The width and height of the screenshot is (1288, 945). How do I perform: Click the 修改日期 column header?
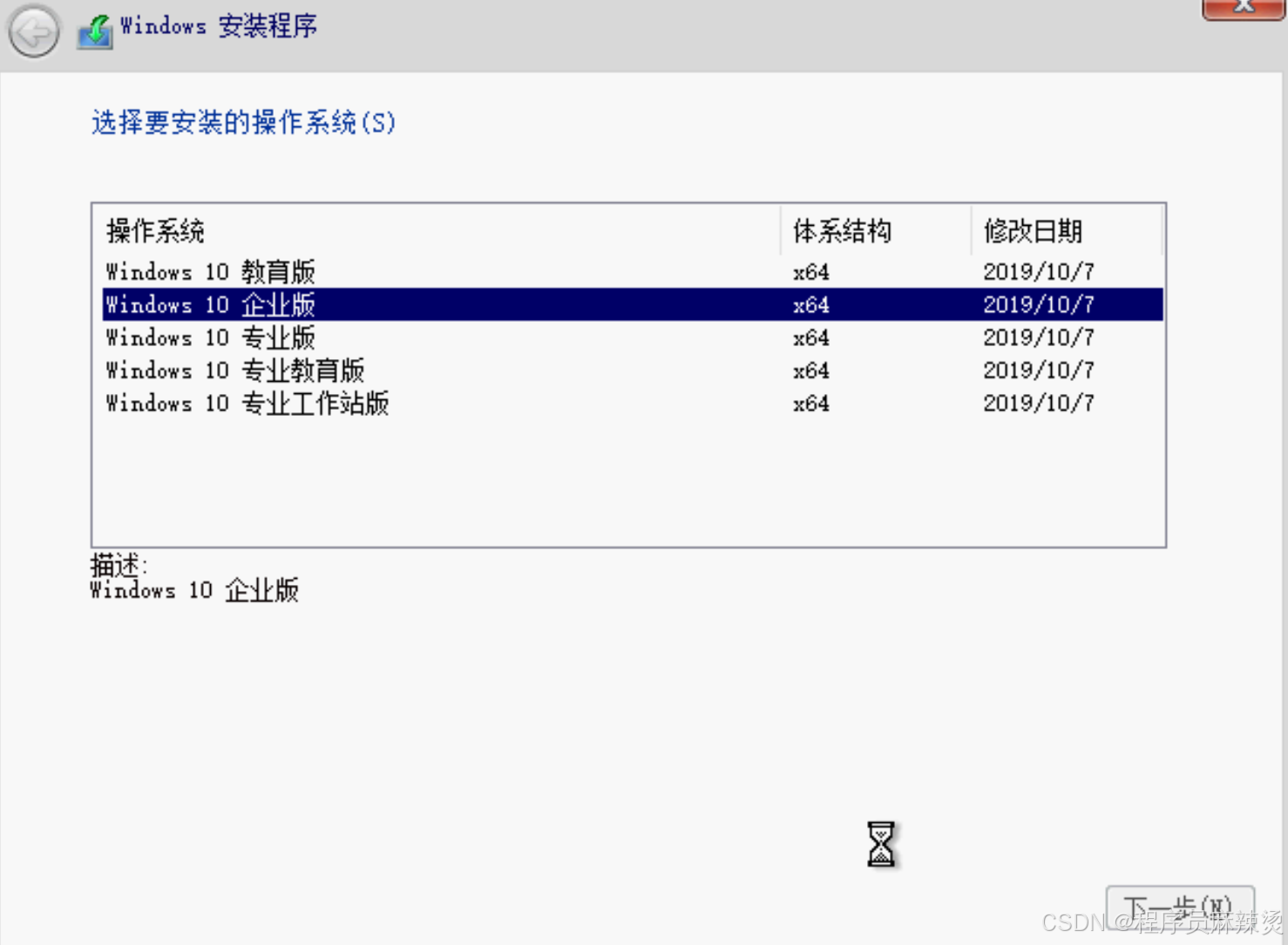click(1067, 231)
